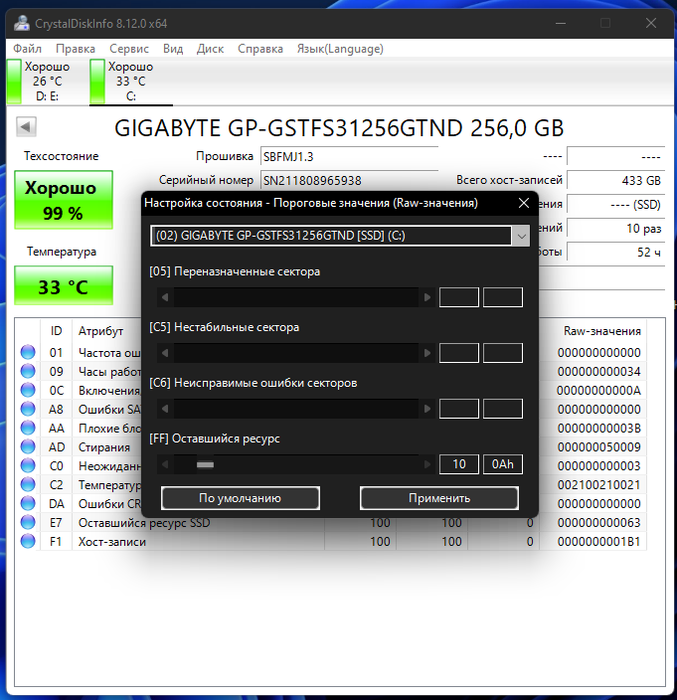677x700 pixels.
Task: Open the Справка menu
Action: pos(260,49)
